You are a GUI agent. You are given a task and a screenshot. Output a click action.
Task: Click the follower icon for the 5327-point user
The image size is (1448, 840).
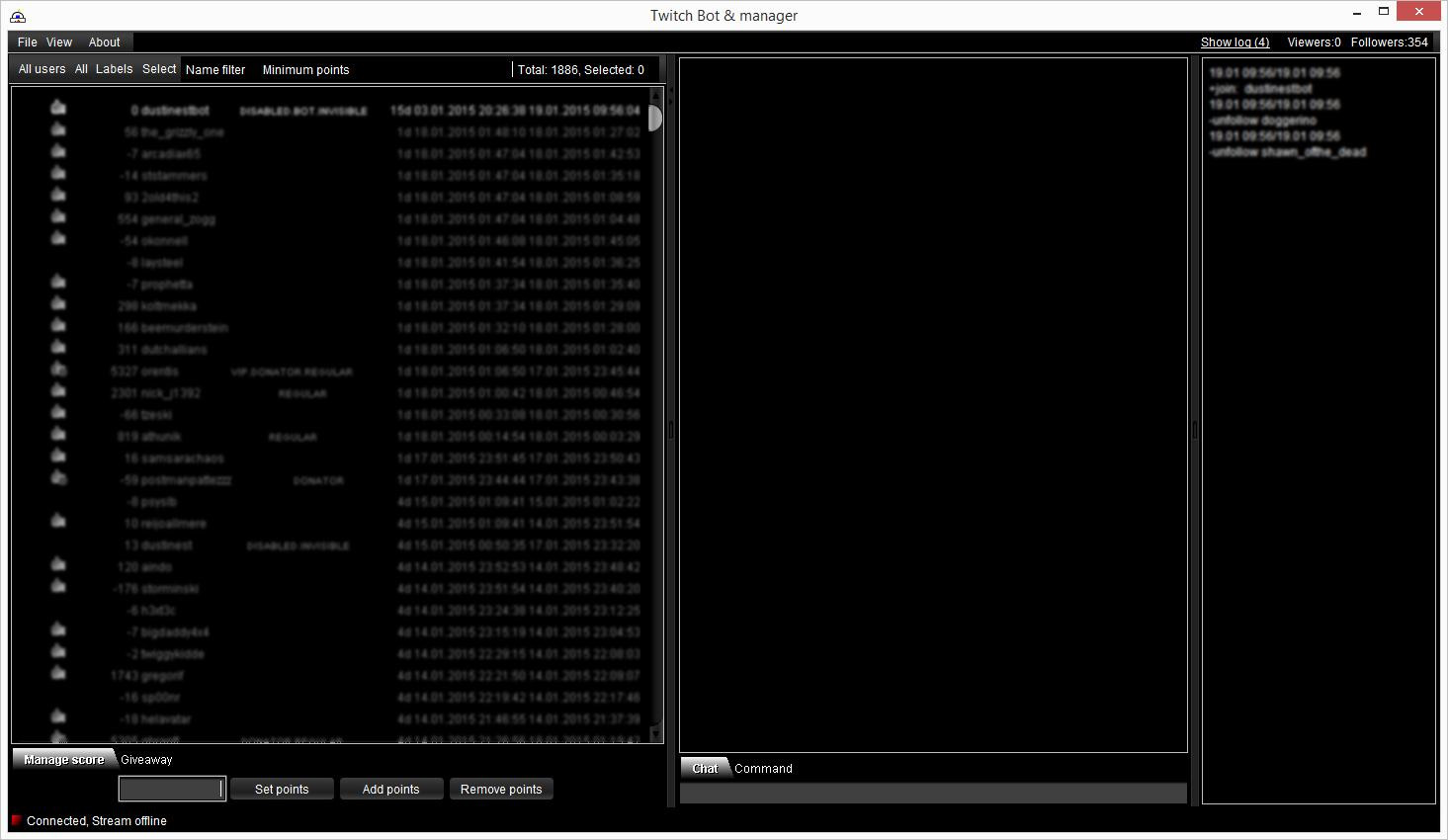[x=58, y=369]
